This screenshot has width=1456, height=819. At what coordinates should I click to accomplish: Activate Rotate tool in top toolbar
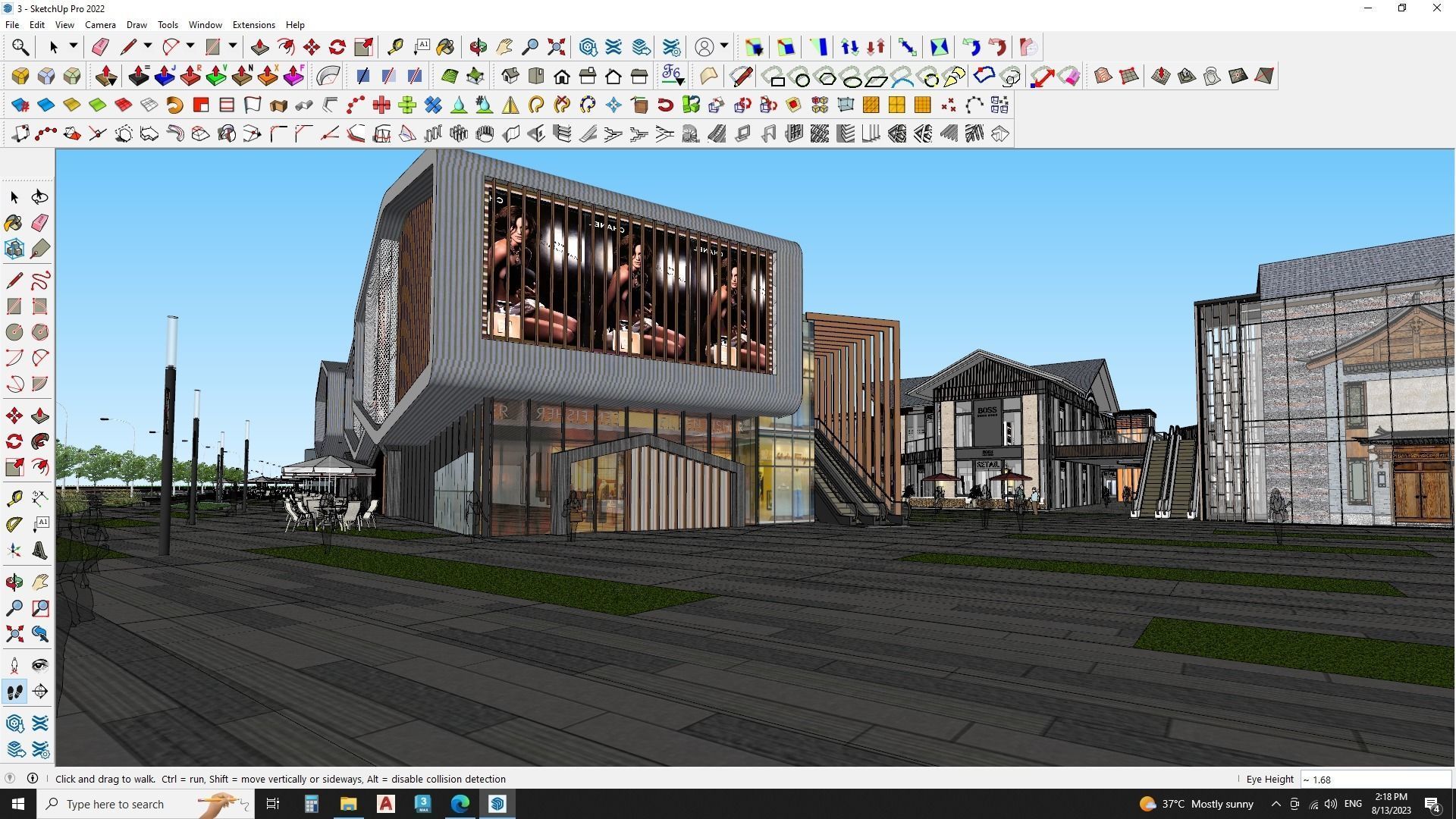(337, 47)
